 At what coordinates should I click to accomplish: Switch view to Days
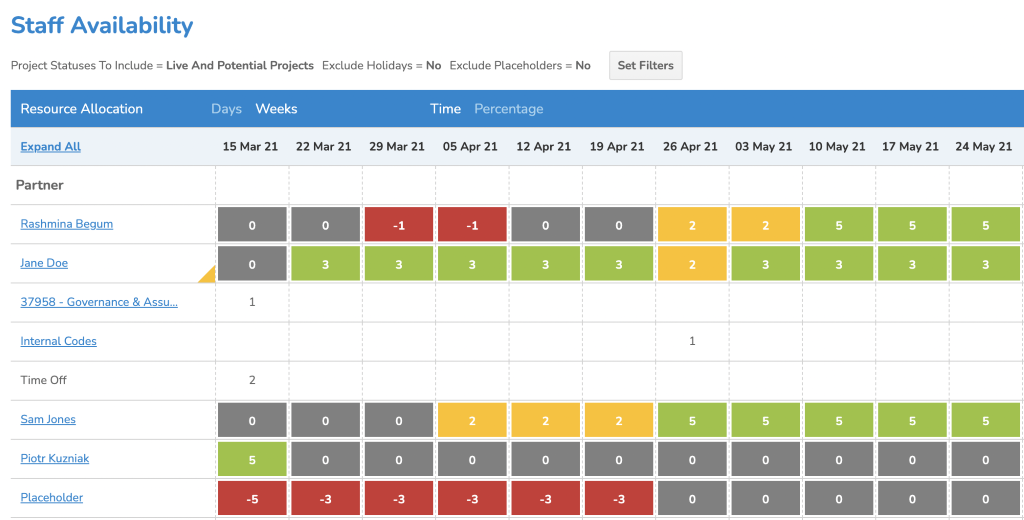click(x=226, y=109)
